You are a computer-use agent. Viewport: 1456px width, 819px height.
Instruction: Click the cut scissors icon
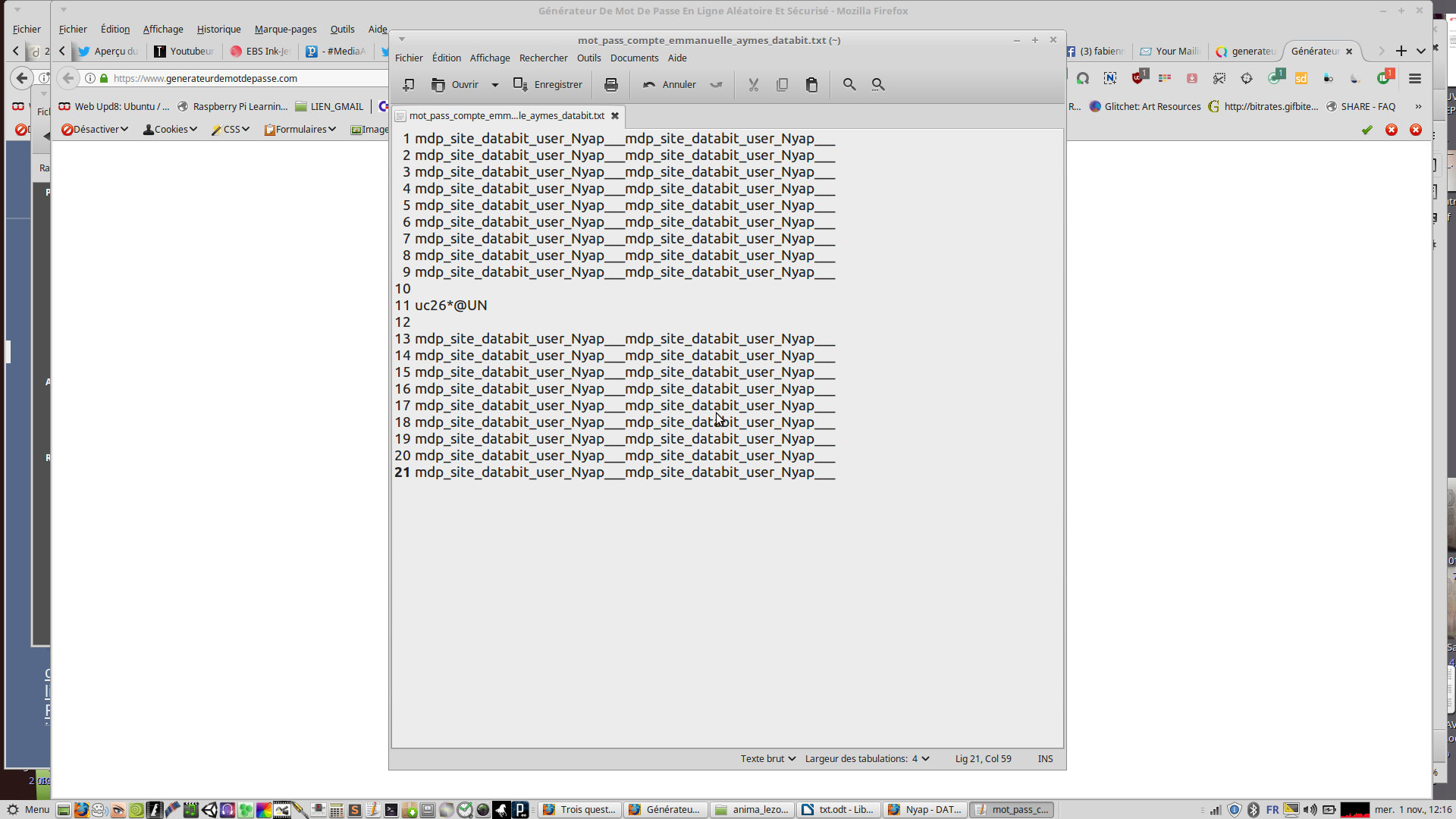point(753,85)
